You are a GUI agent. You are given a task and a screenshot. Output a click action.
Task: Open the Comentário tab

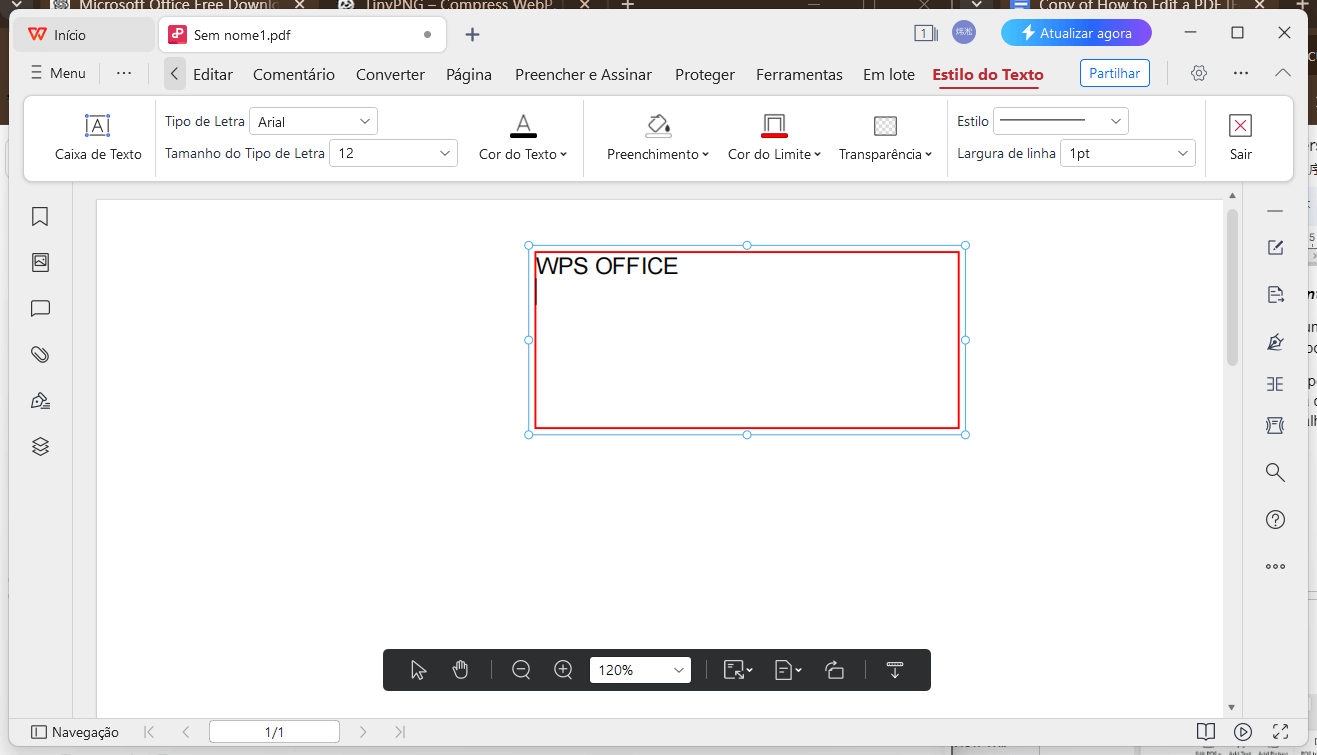pos(294,74)
